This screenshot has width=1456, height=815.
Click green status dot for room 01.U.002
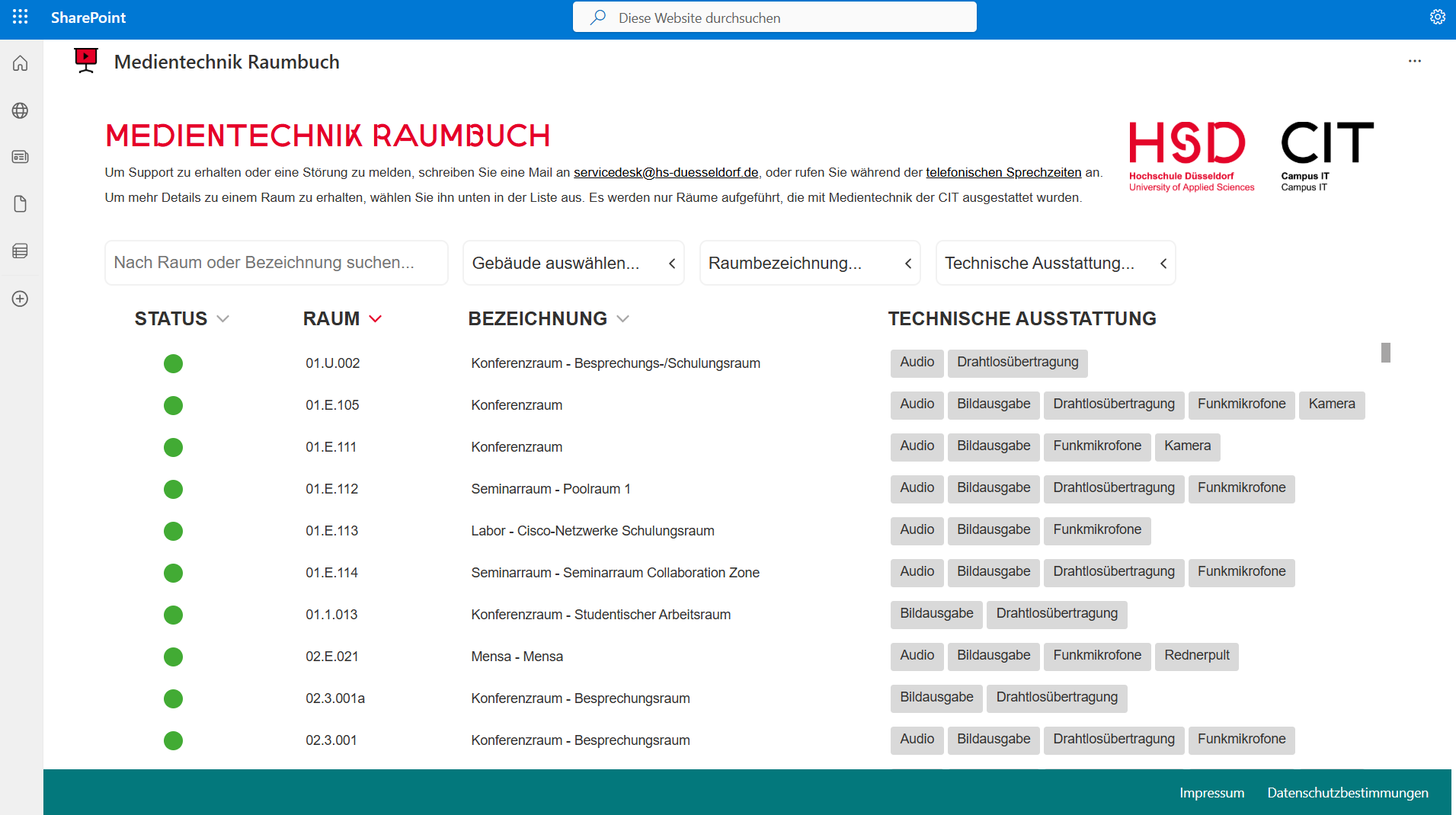pyautogui.click(x=173, y=363)
